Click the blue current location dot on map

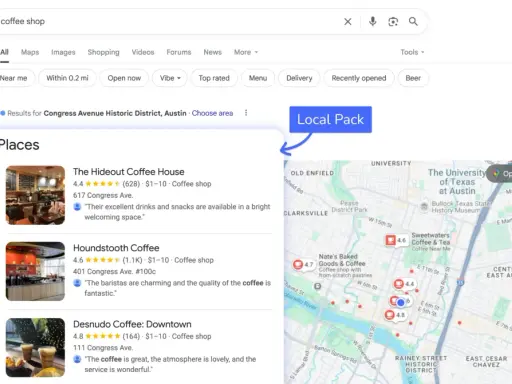(x=401, y=302)
